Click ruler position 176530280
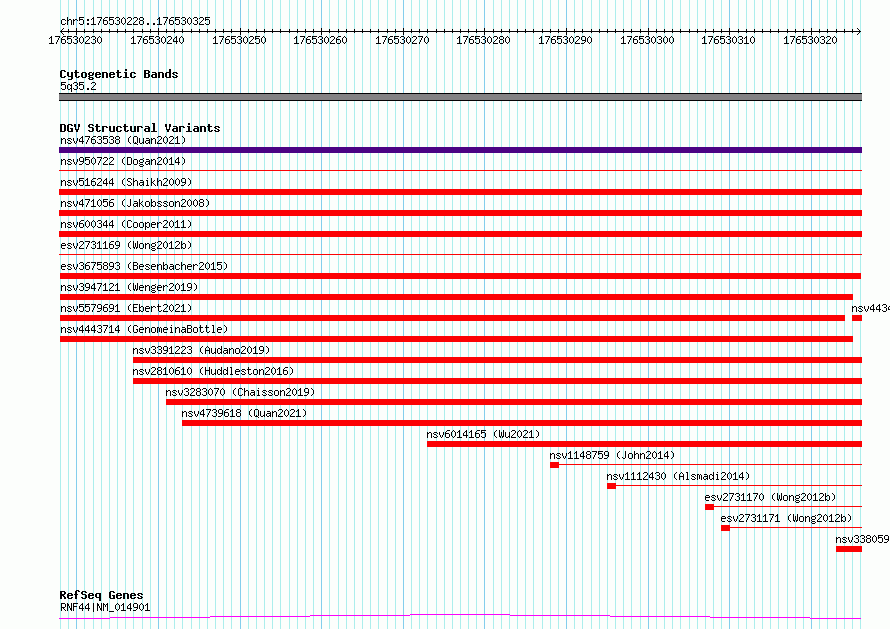890x629 pixels. point(483,40)
